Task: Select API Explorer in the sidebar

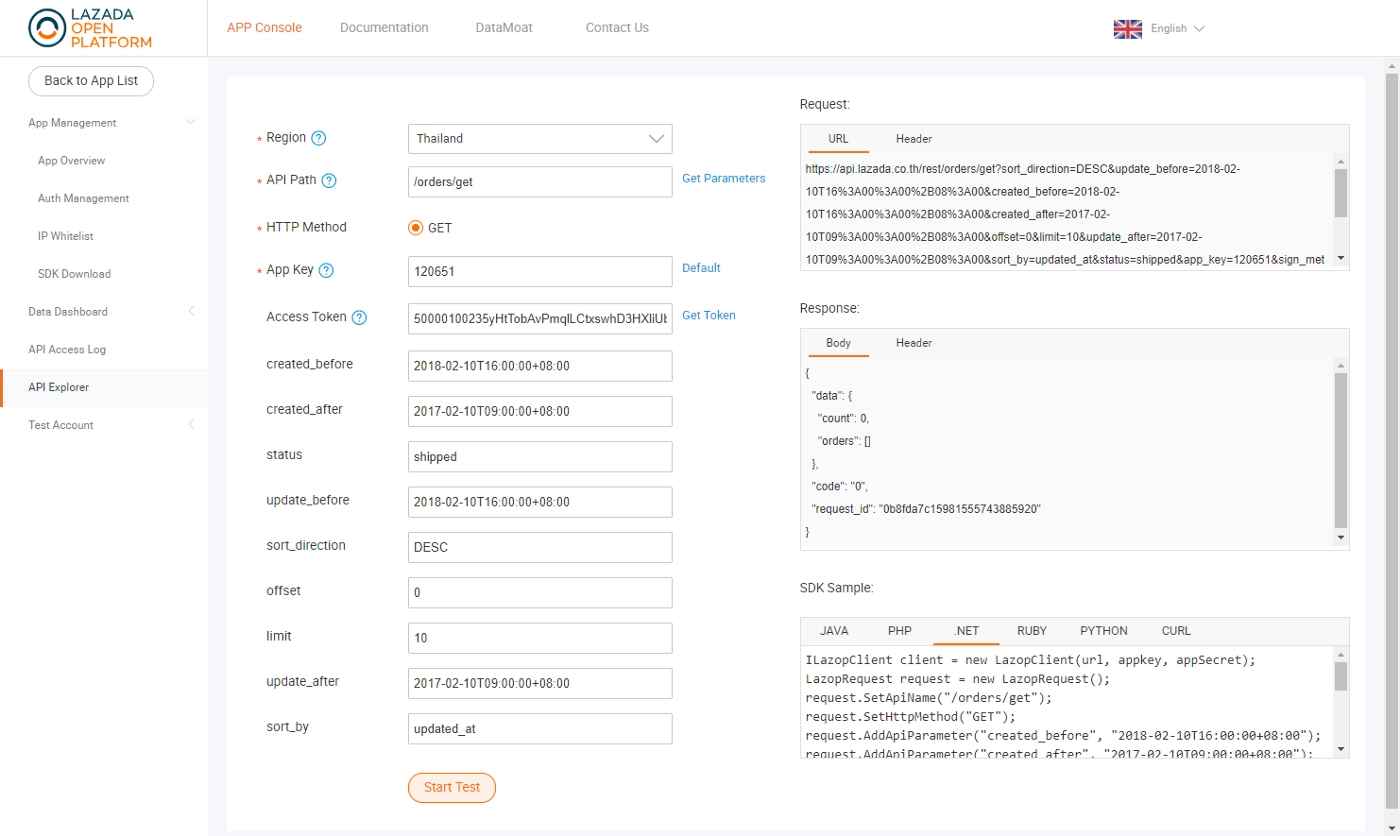Action: click(104, 387)
